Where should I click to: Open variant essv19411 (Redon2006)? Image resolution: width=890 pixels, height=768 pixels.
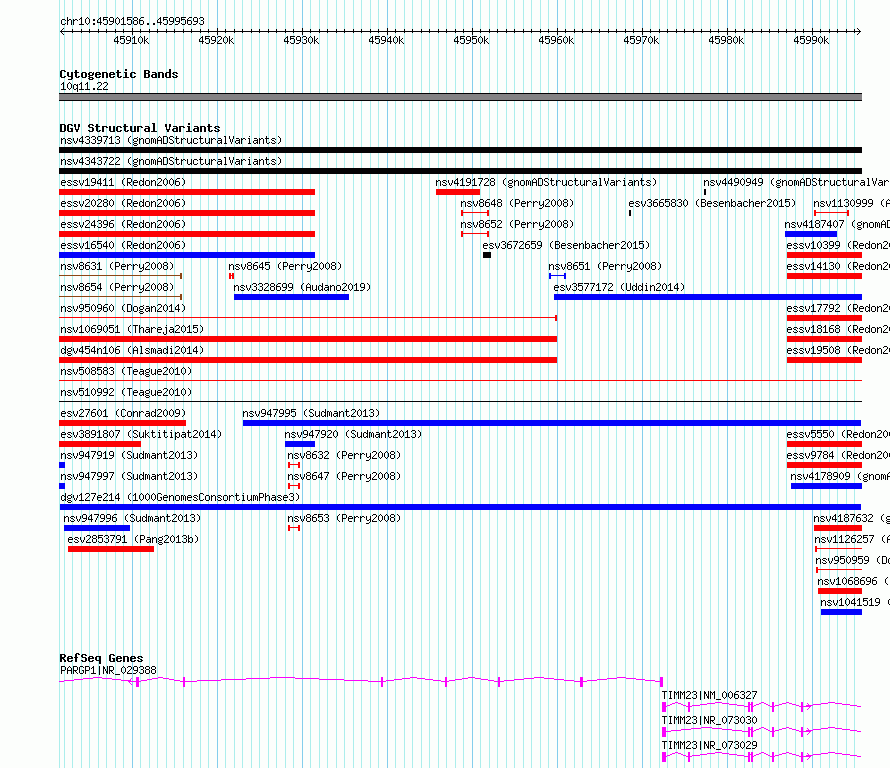point(123,182)
